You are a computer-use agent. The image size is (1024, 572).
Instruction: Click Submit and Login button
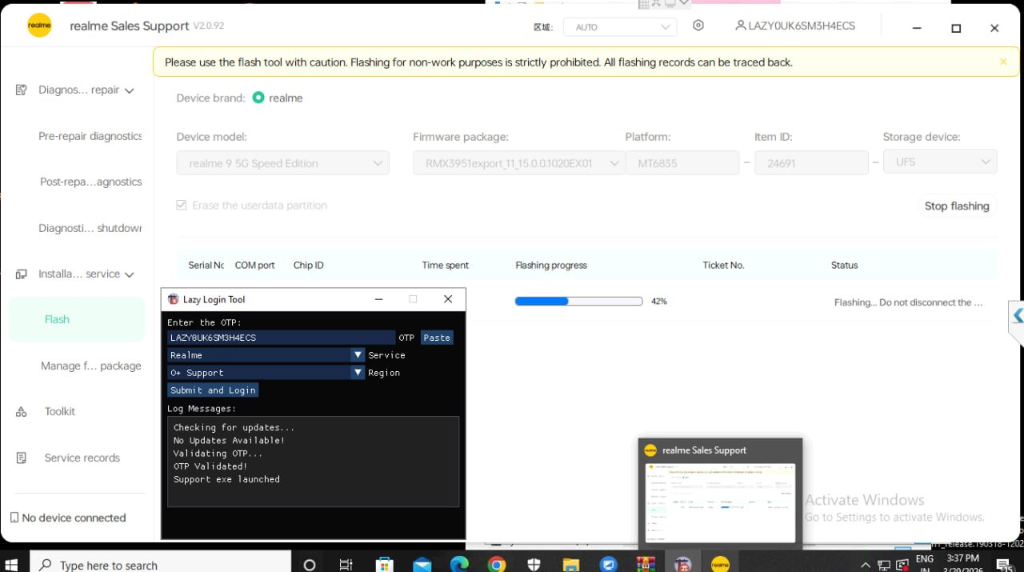(213, 390)
